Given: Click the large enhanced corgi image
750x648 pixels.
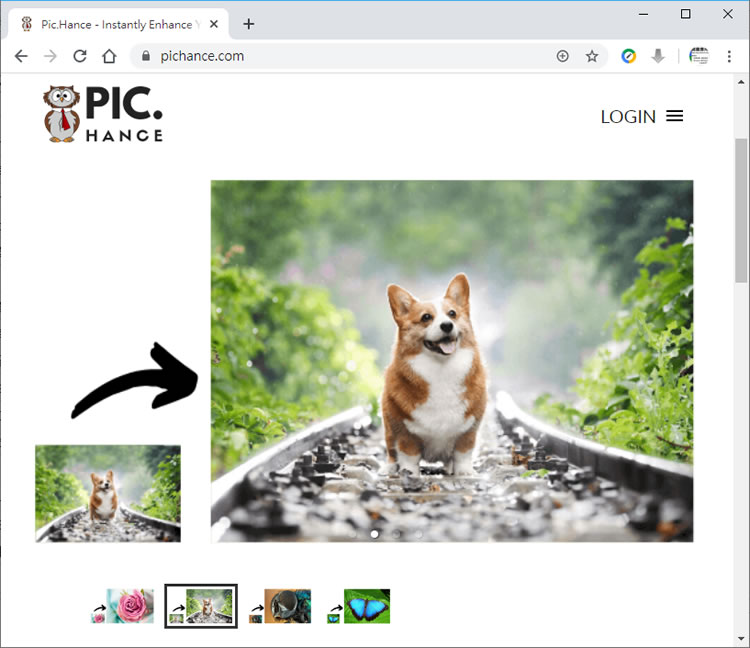Looking at the screenshot, I should click(x=452, y=361).
